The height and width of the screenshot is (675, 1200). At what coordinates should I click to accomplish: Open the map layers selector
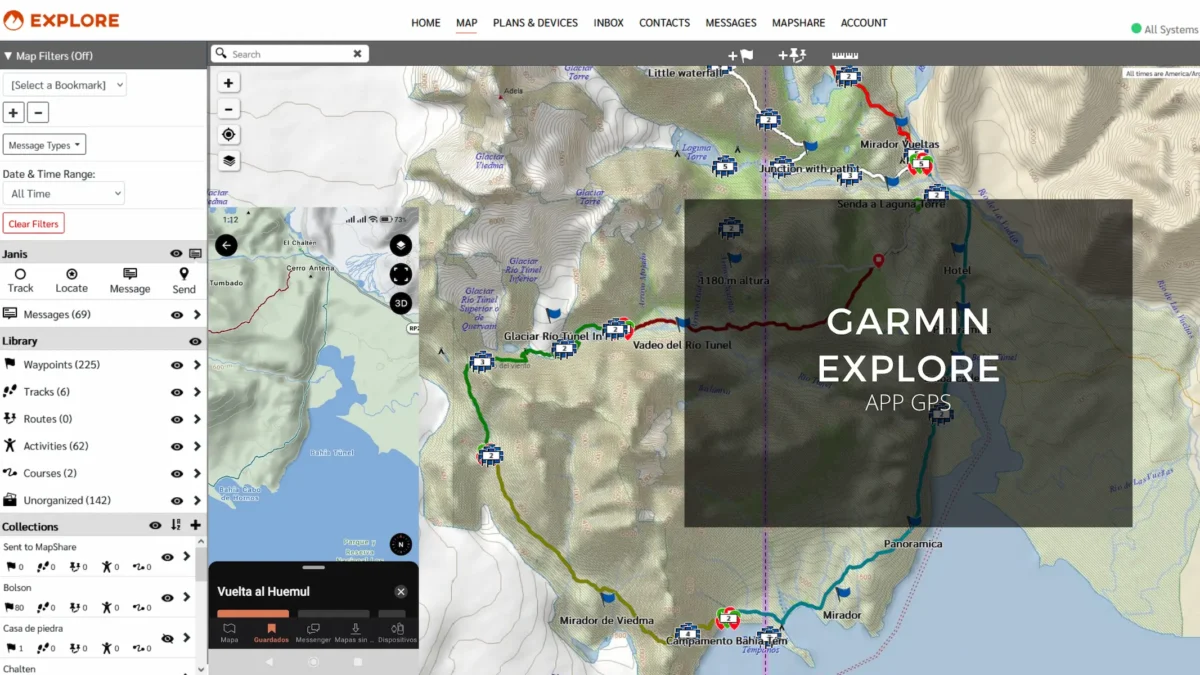(229, 161)
